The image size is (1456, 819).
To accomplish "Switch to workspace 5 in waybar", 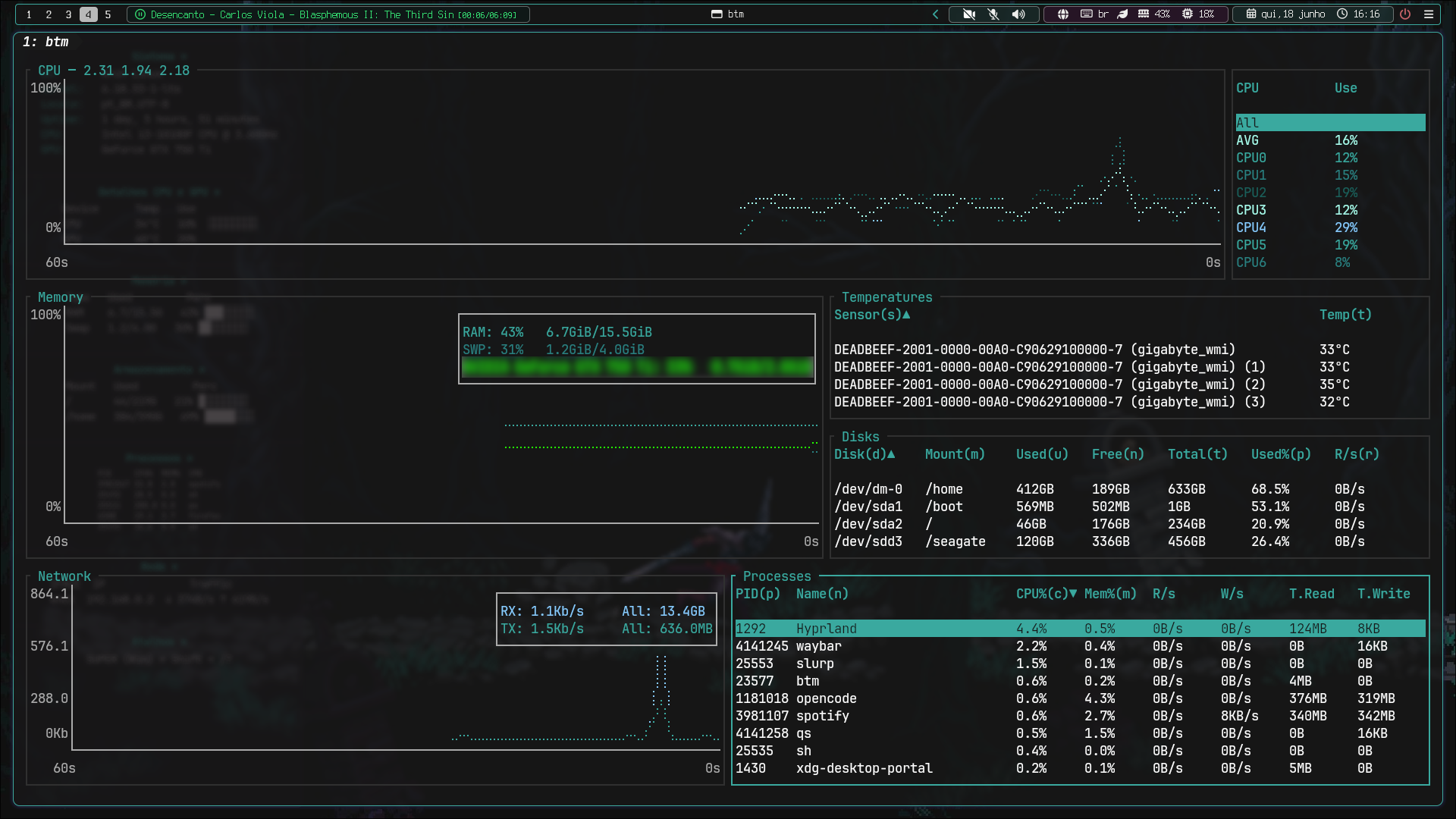I will pos(108,14).
